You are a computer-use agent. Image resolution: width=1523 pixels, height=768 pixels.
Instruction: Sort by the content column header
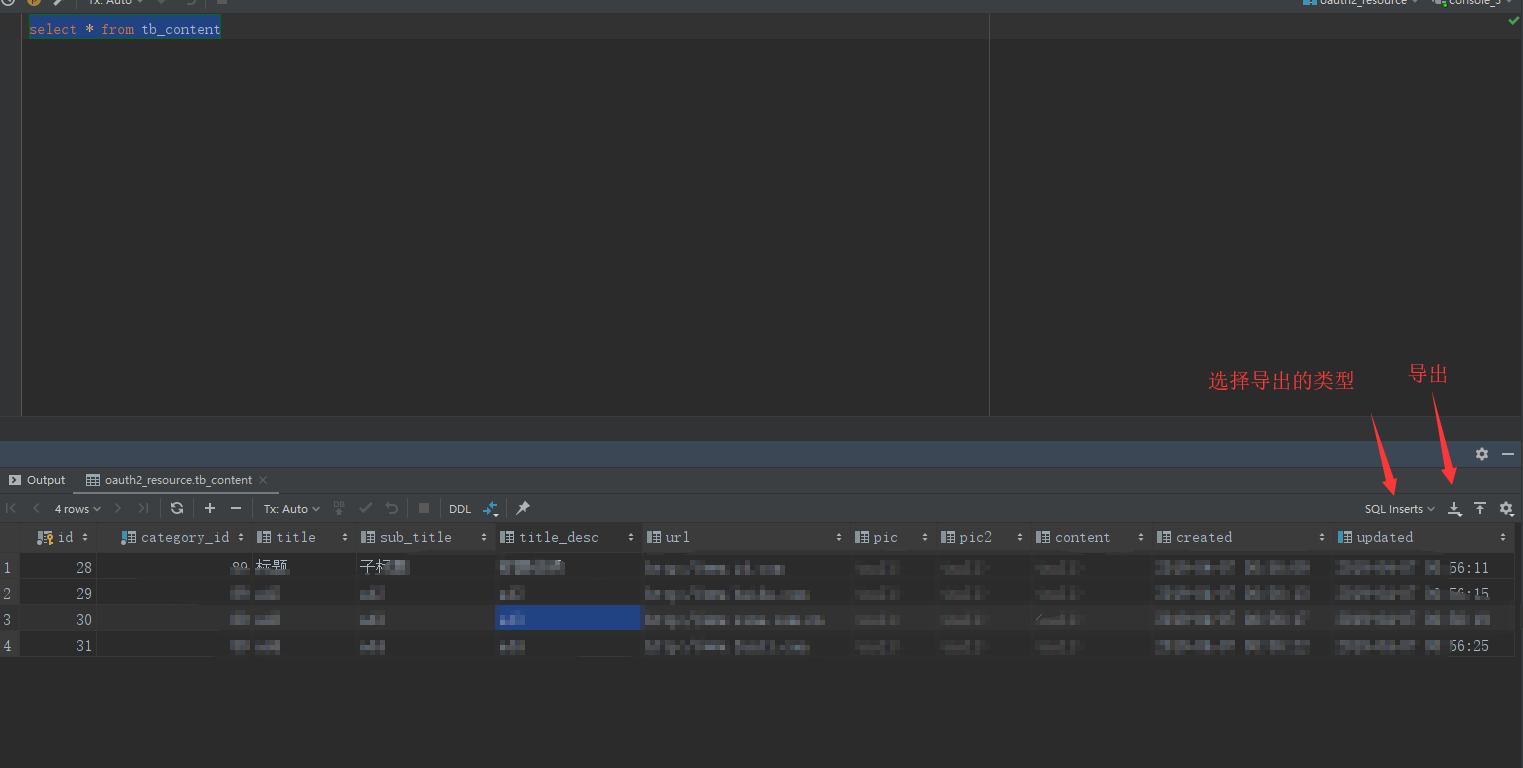[x=1091, y=537]
